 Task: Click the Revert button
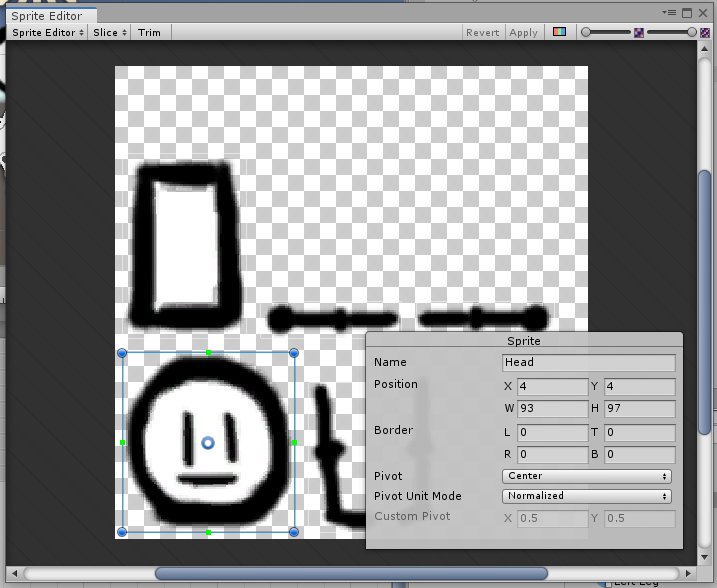[482, 32]
